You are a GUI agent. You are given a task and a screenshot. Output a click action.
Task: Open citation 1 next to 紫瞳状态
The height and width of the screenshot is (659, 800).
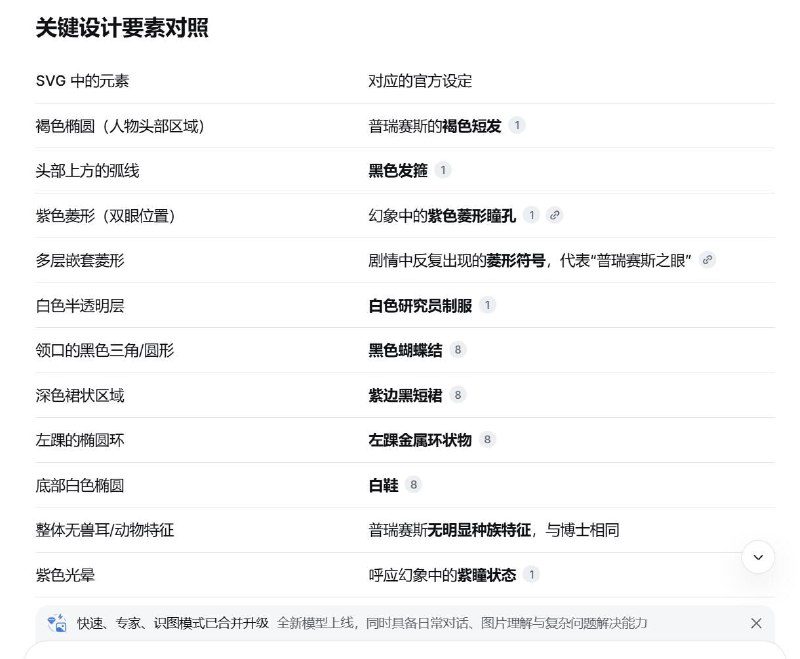click(532, 575)
